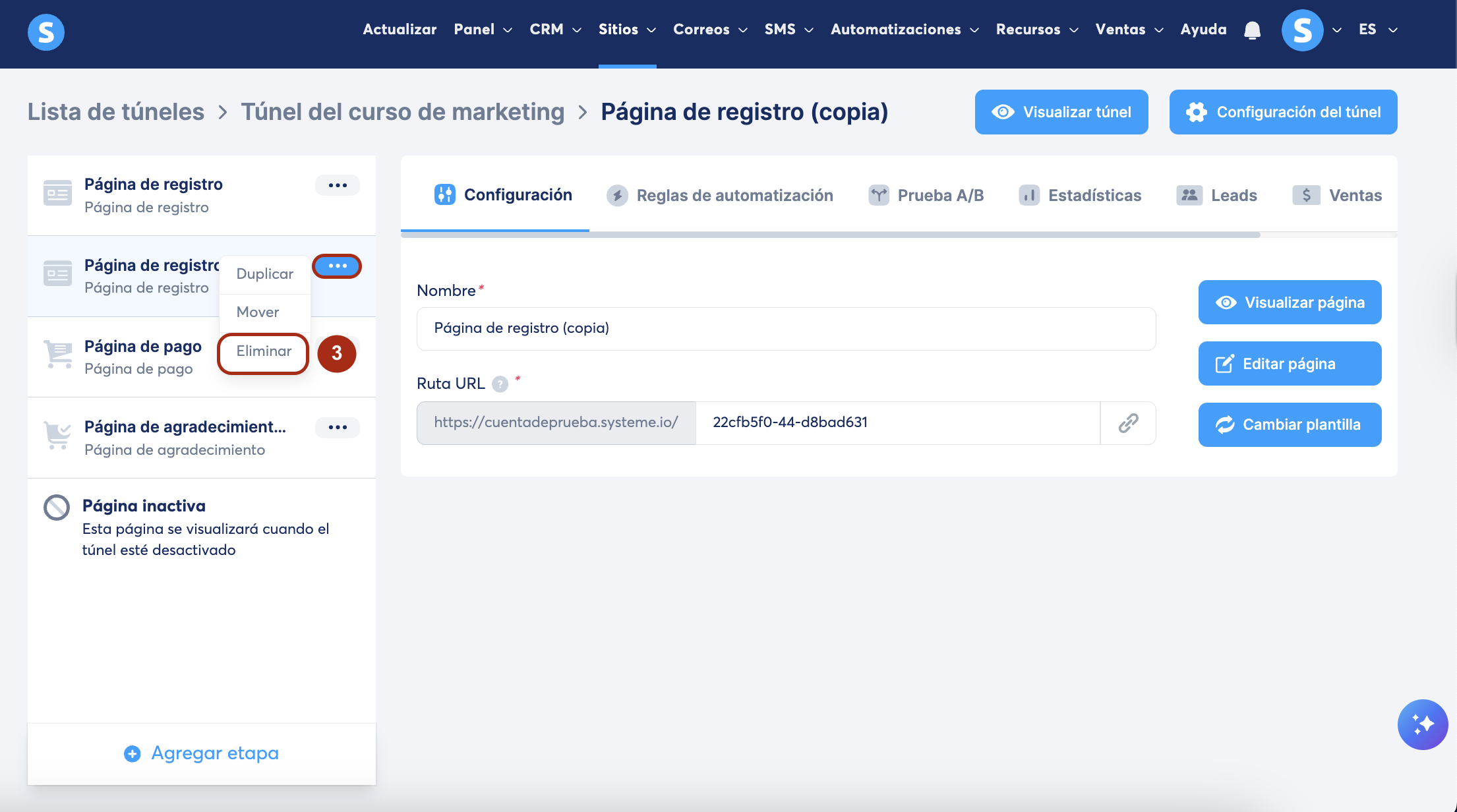This screenshot has height=812, width=1457.
Task: Click the Página de pago cart icon
Action: [58, 355]
